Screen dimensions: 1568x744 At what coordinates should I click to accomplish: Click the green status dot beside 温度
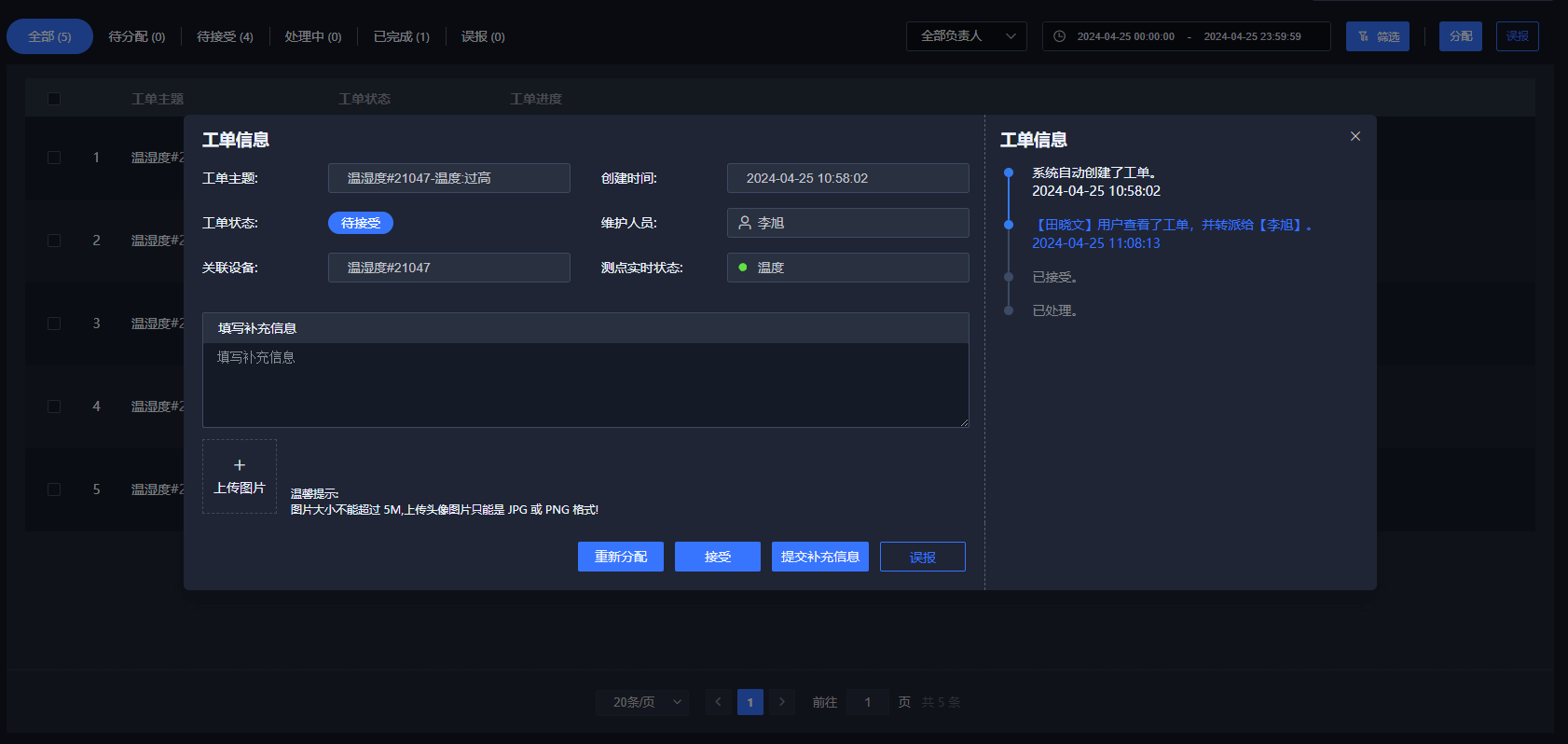[x=743, y=268]
